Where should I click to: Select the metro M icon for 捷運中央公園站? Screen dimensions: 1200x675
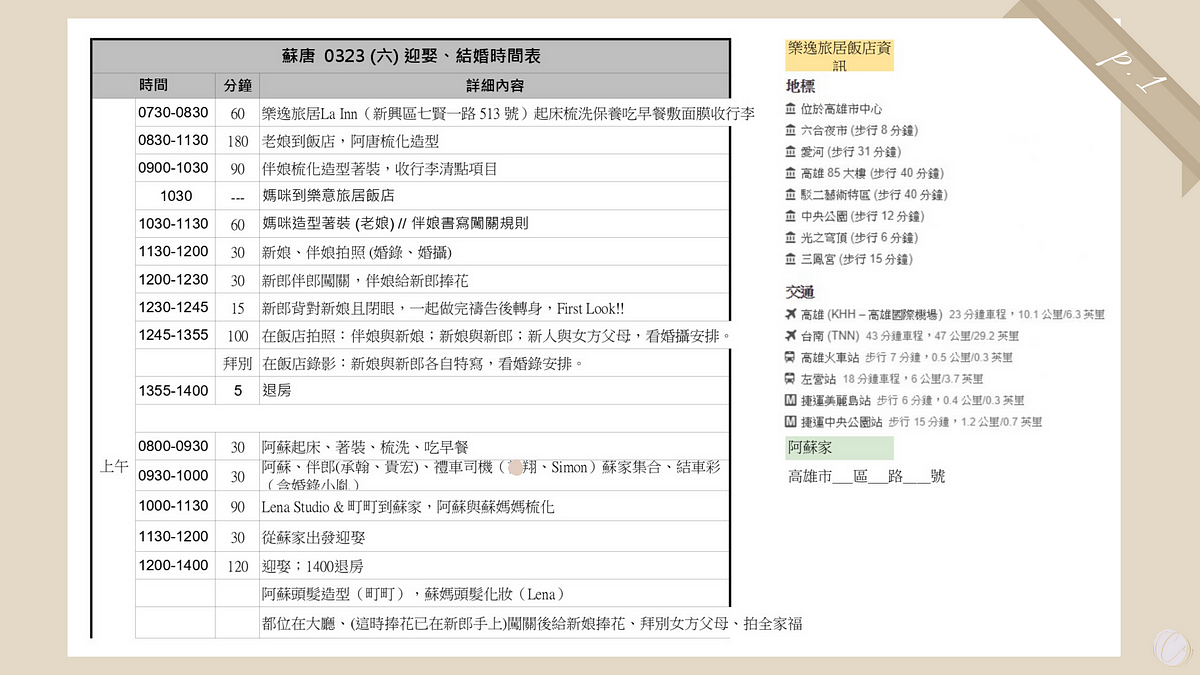[x=791, y=422]
